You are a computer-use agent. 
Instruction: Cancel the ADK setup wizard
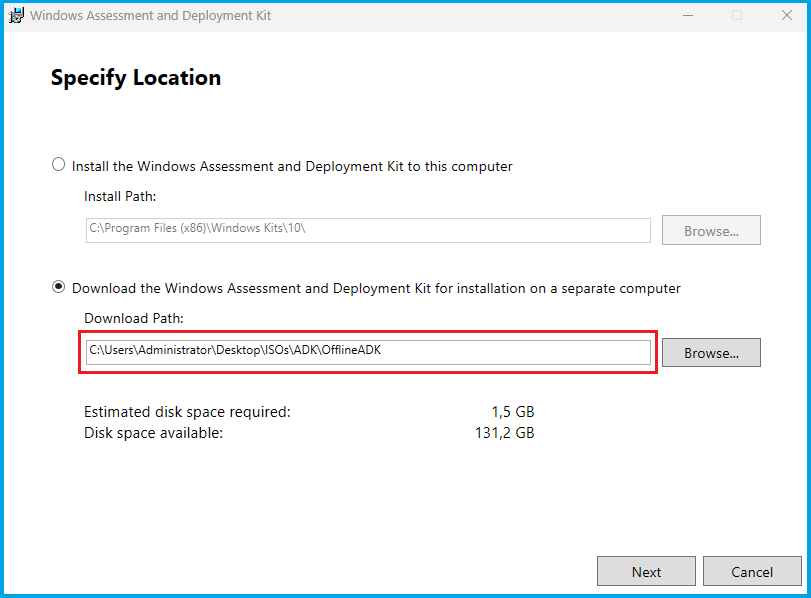[x=752, y=572]
